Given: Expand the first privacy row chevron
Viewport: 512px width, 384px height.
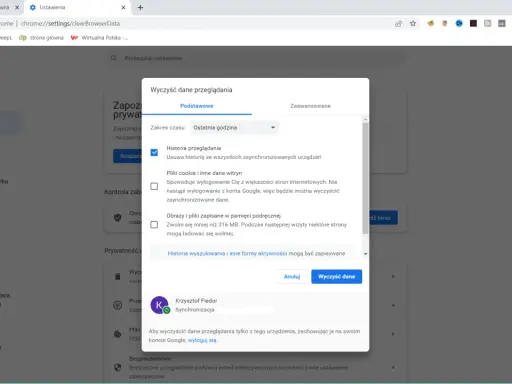Looking at the screenshot, I should 393,276.
